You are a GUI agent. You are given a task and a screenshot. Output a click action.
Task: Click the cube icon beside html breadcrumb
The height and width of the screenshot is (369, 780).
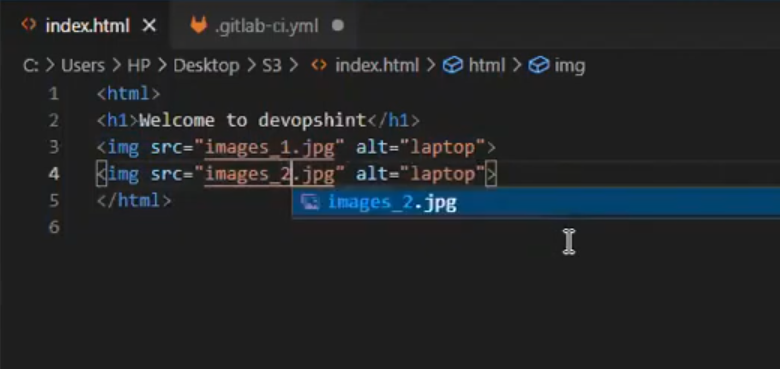click(453, 66)
